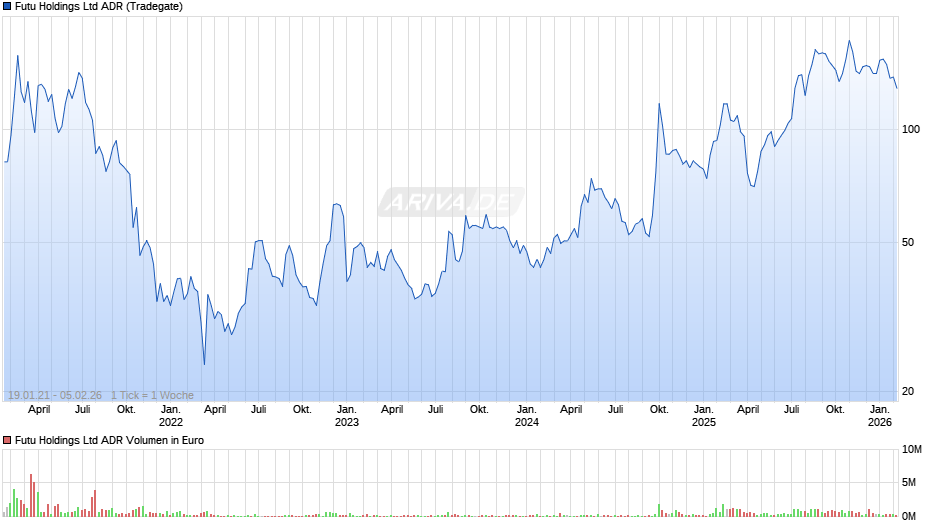Screen dimensions: 940x526
Task: Click the volume axis label '0M'
Action: click(x=909, y=516)
